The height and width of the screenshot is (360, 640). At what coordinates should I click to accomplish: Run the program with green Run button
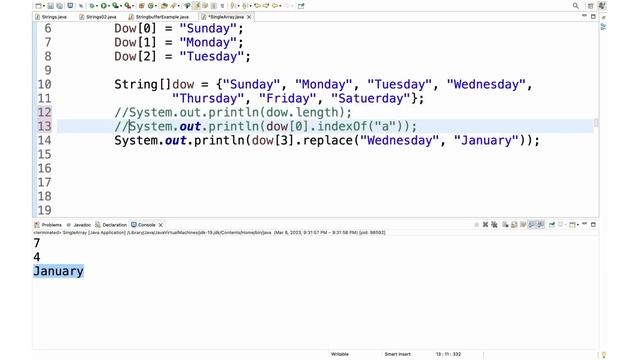[x=104, y=6]
